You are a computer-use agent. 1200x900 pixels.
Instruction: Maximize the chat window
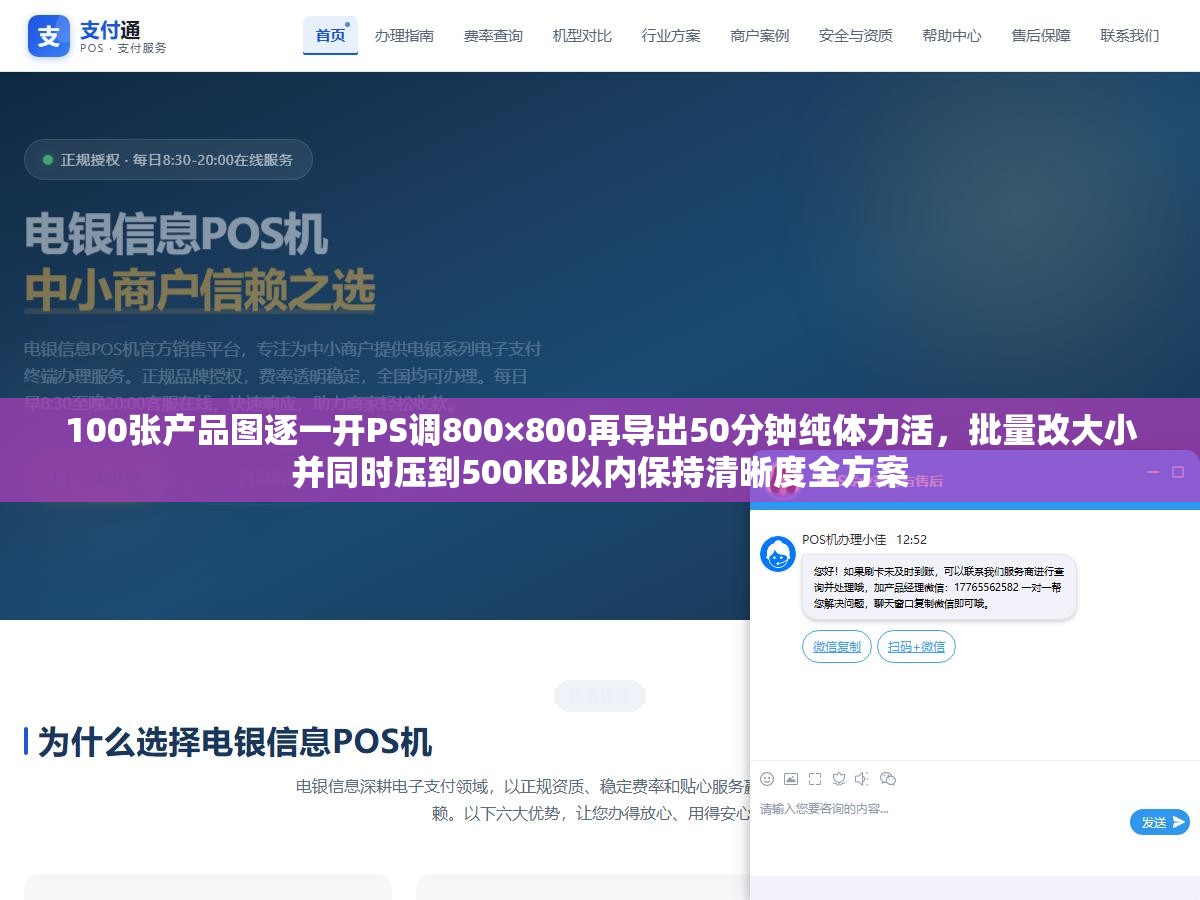point(1177,472)
